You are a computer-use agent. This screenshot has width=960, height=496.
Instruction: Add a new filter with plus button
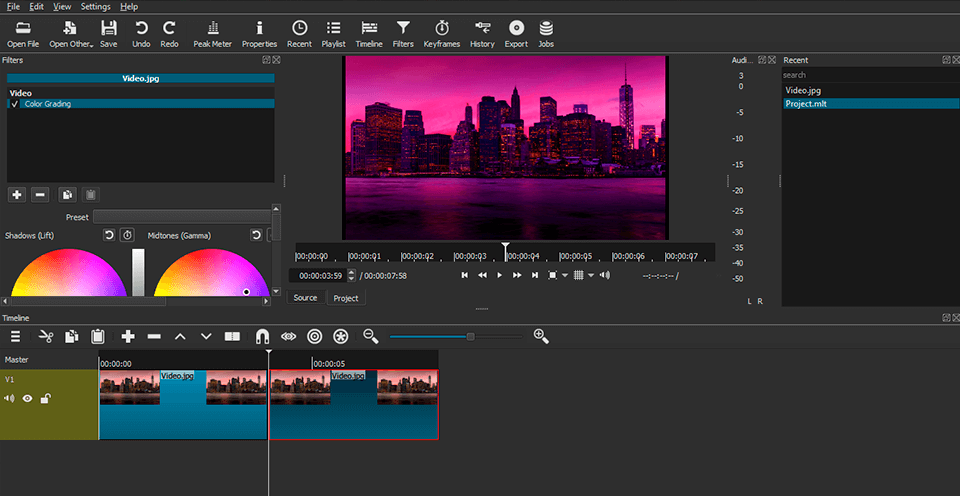tap(17, 194)
